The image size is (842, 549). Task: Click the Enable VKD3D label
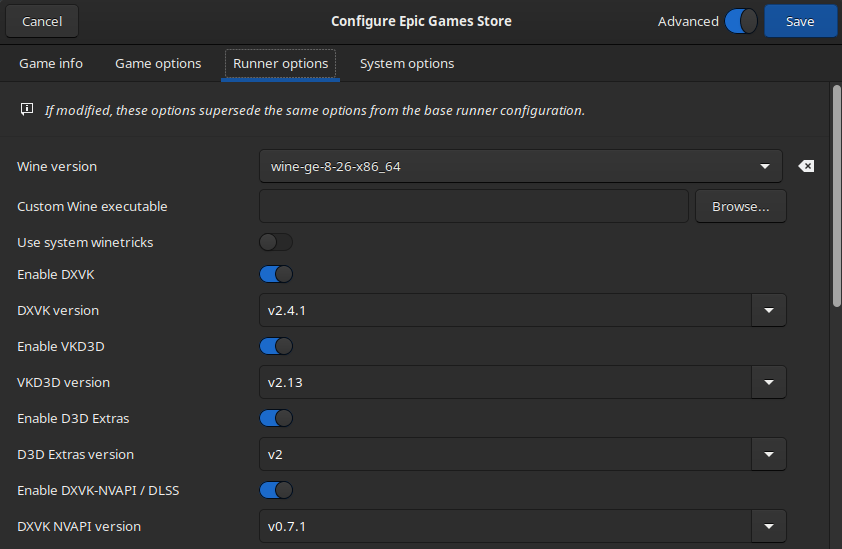click(61, 346)
